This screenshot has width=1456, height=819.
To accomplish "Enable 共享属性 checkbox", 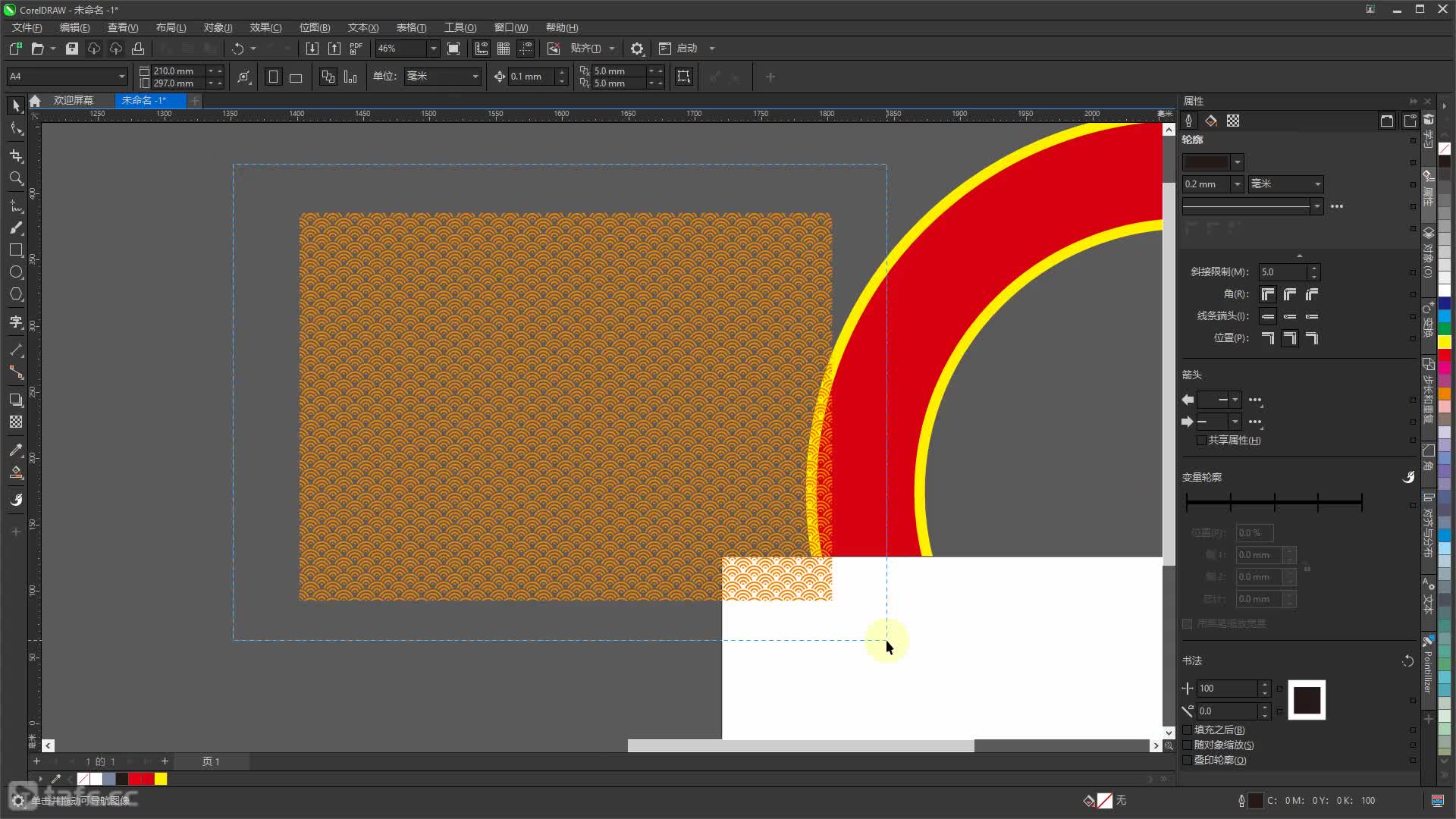I will point(1201,441).
